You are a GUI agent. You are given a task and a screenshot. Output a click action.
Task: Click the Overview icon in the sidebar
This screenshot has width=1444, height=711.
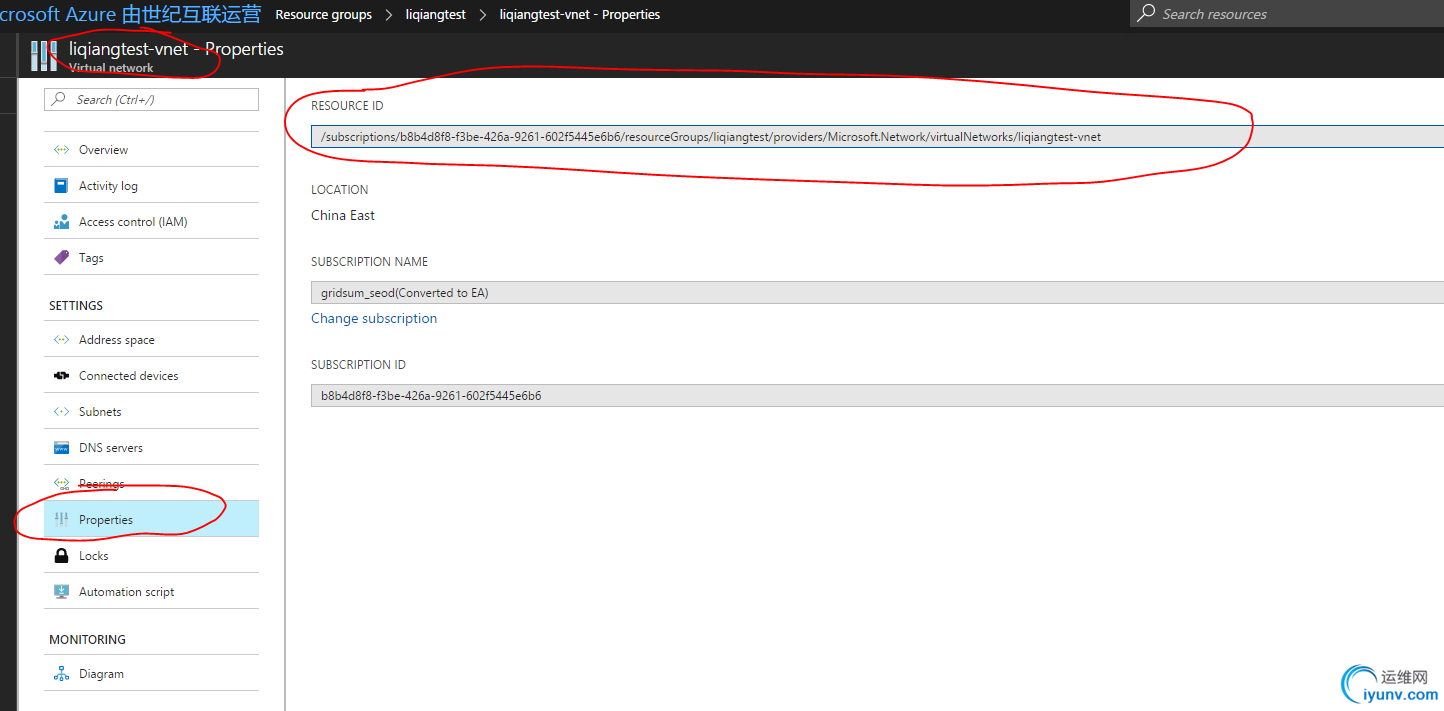click(x=61, y=150)
